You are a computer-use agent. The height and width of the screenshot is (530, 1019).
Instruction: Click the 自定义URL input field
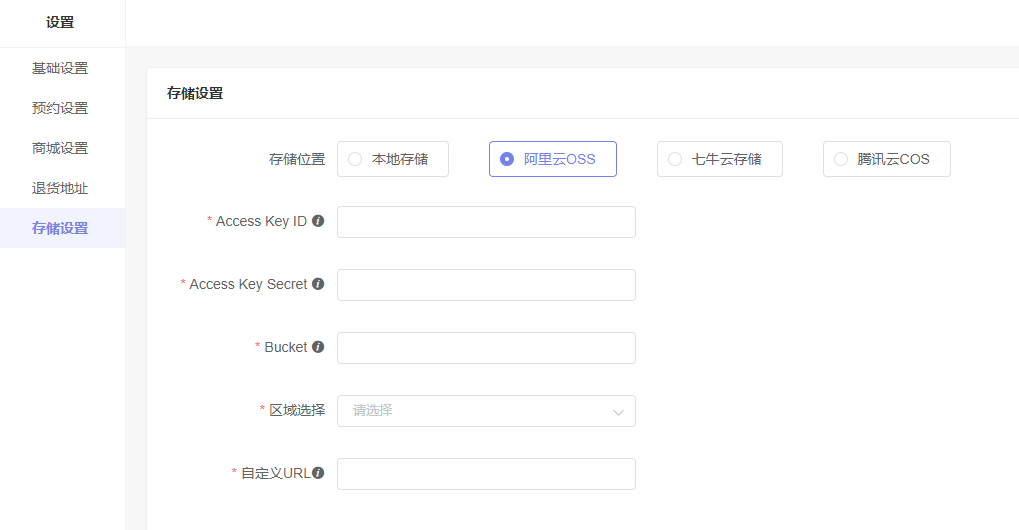coord(486,474)
